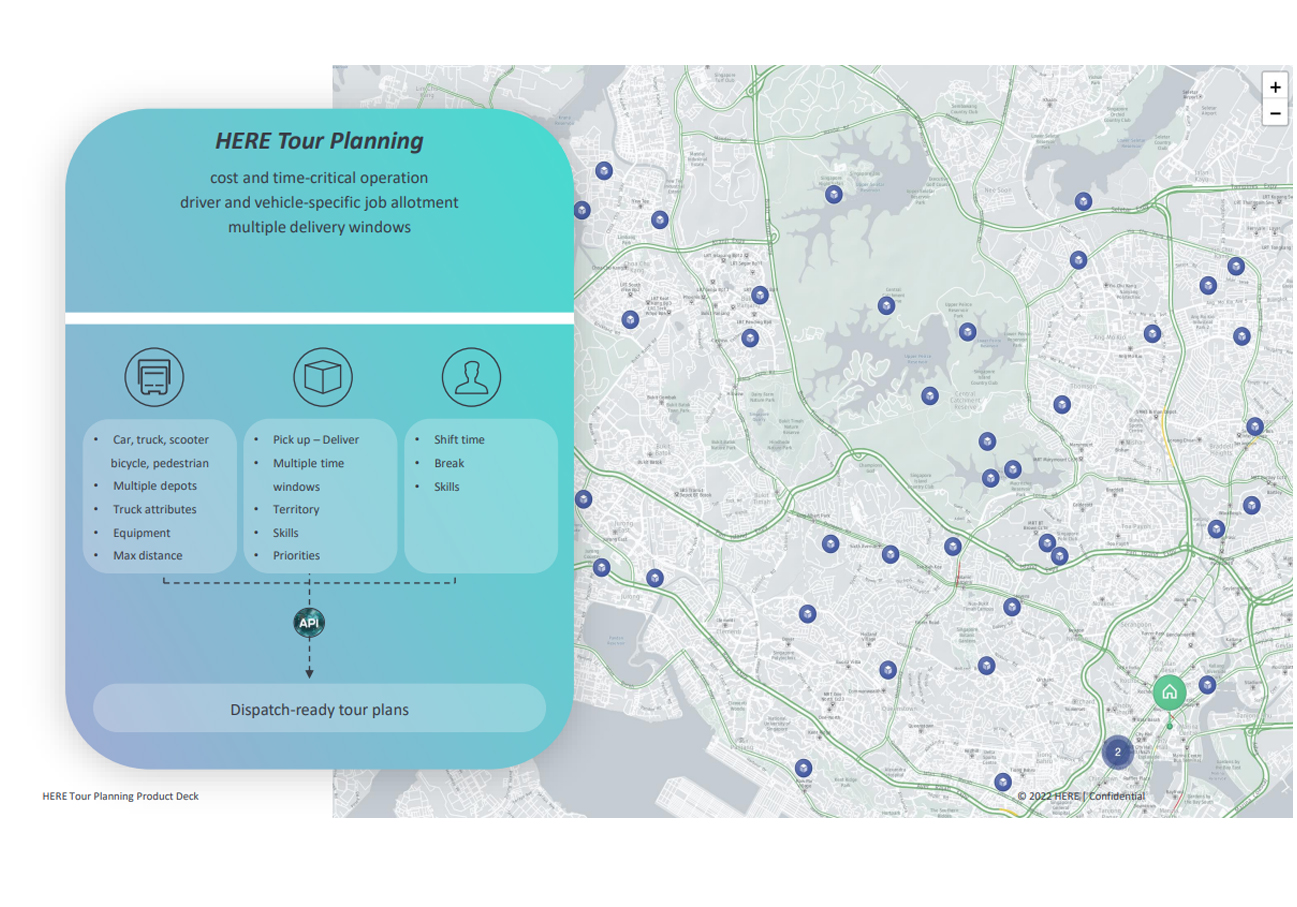Click 'Skills' under the Territory bullet
The width and height of the screenshot is (1297, 907).
pyautogui.click(x=286, y=533)
